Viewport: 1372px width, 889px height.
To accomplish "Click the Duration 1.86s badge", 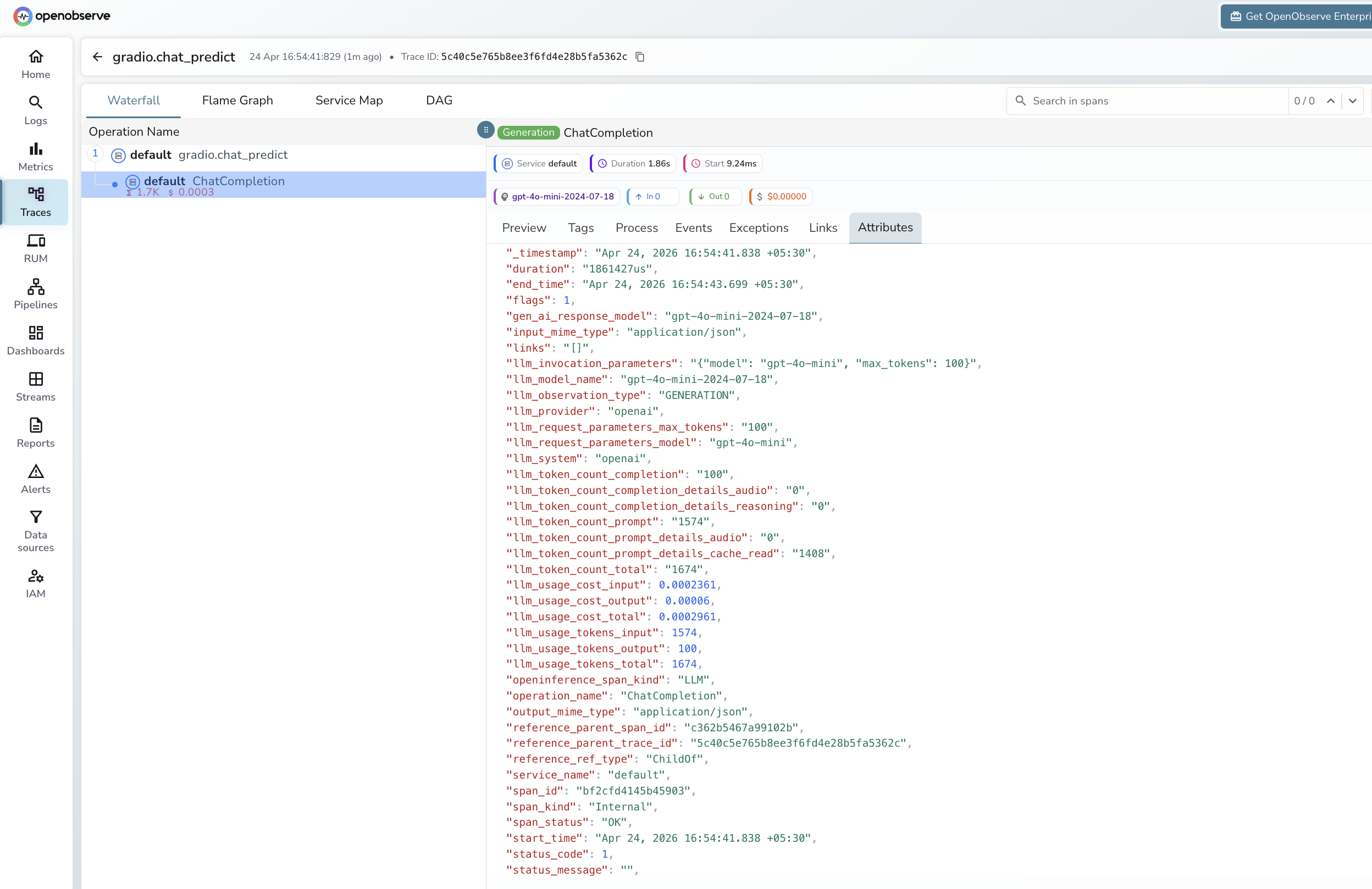I will click(x=632, y=163).
